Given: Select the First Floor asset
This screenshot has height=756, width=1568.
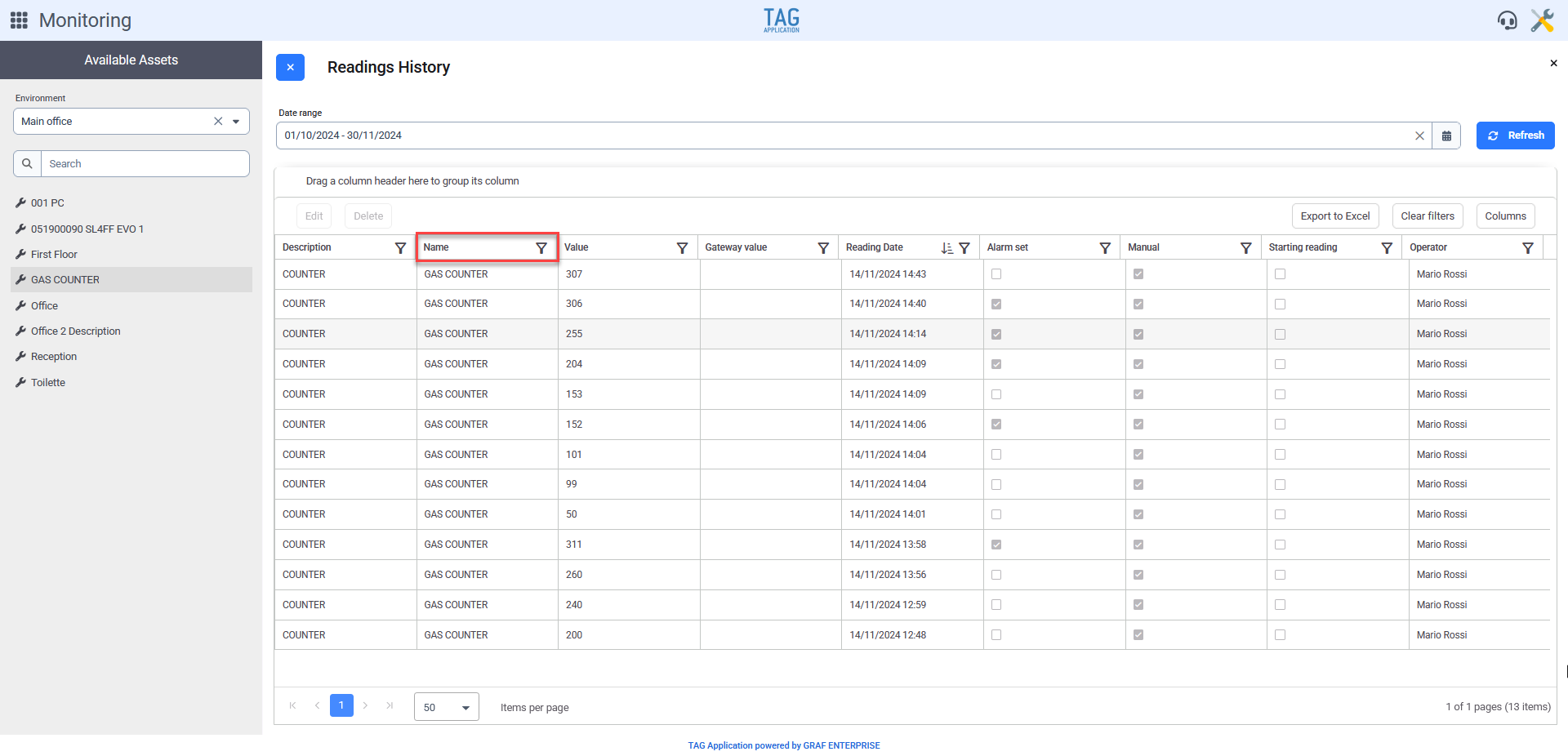Looking at the screenshot, I should 131,255.
